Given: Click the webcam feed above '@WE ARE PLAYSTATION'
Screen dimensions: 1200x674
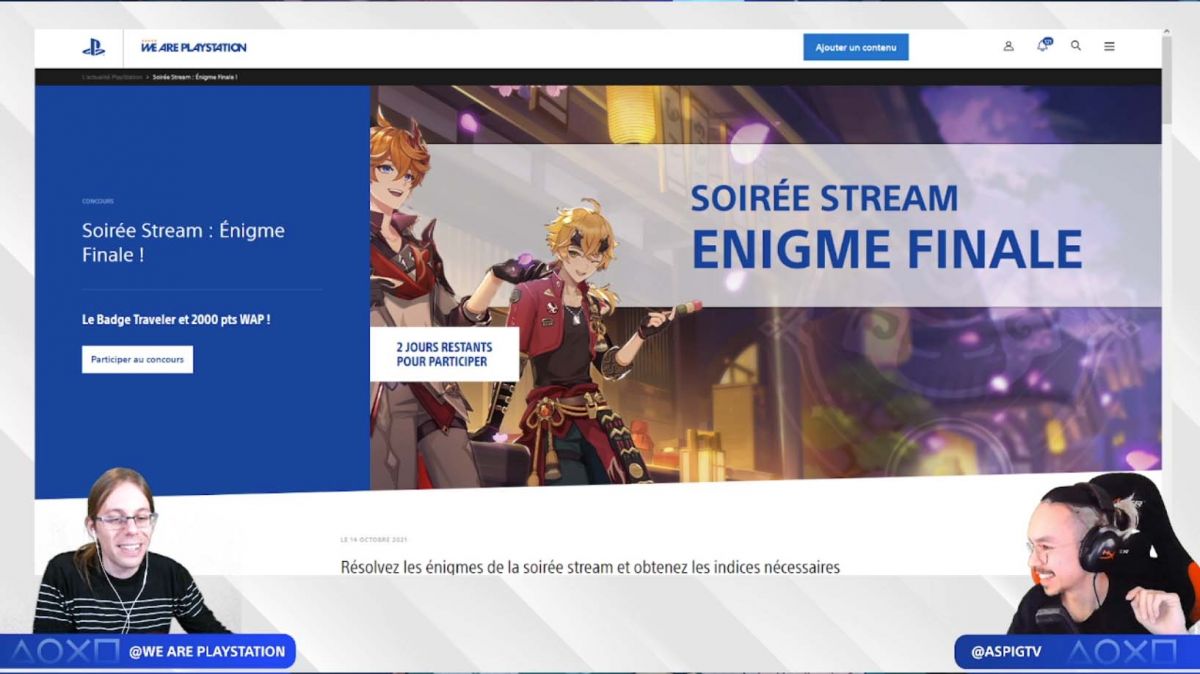Looking at the screenshot, I should pos(130,550).
